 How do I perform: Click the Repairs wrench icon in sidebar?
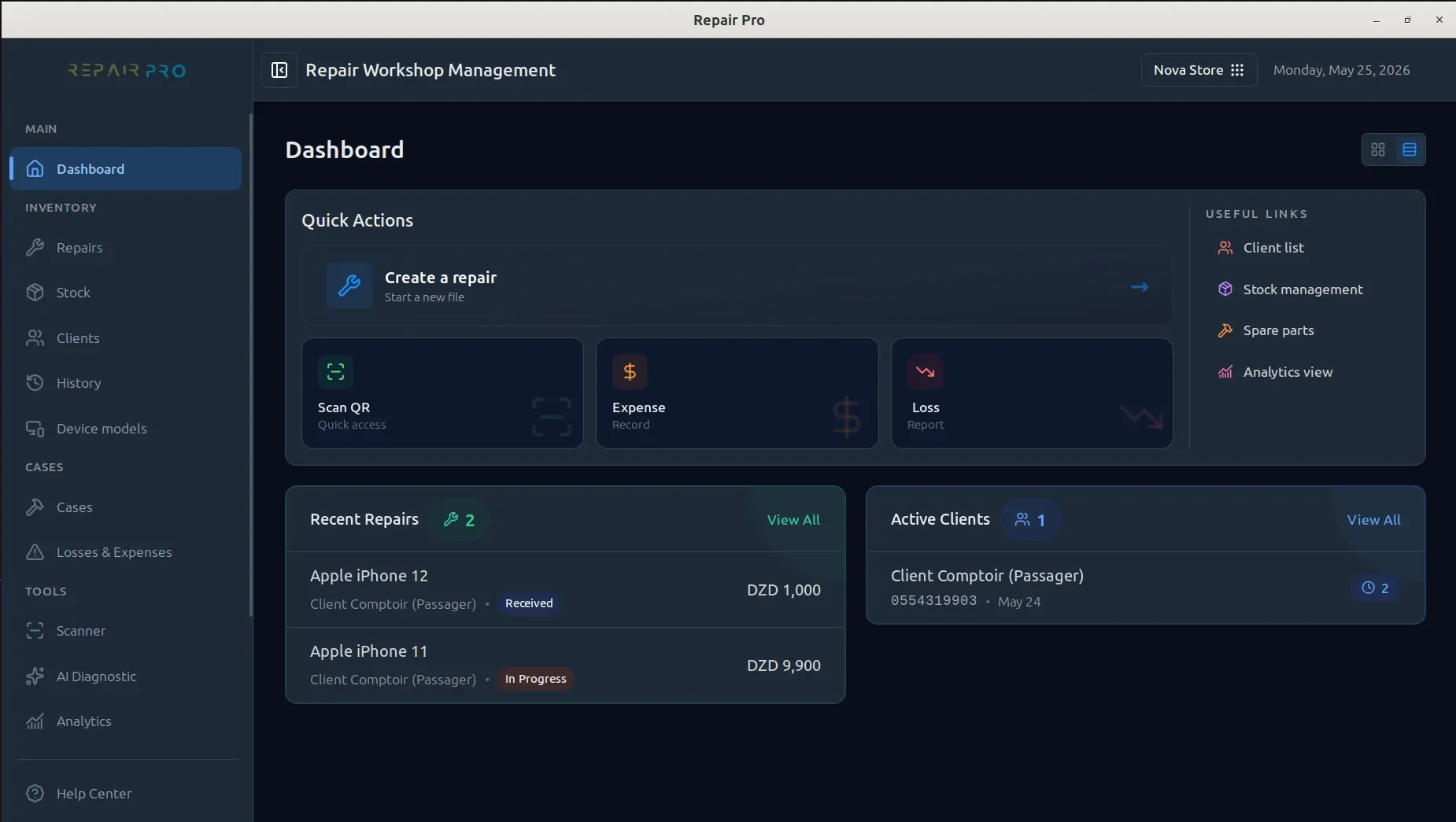35,248
